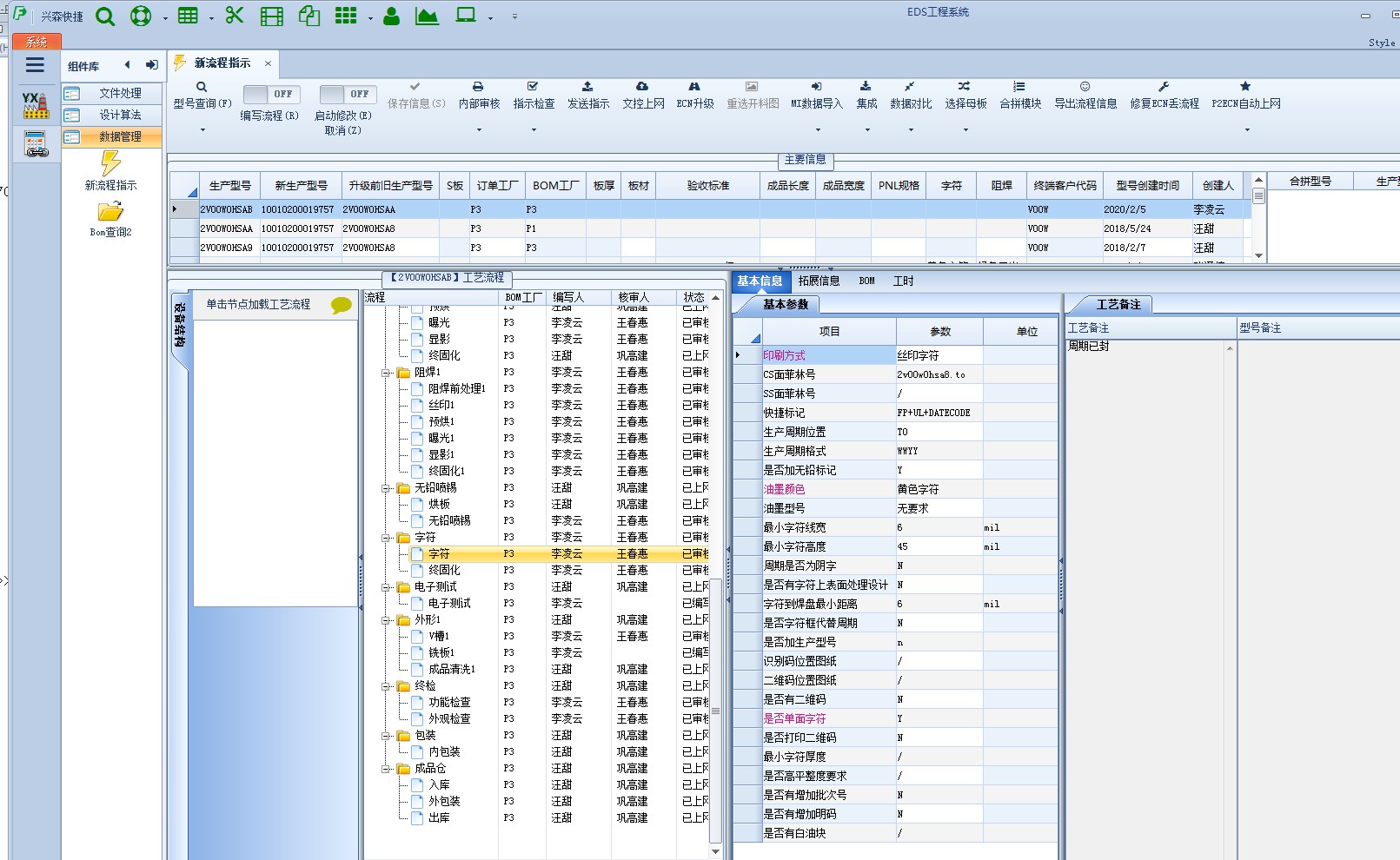Click the pin/dock arrow icon beside 组件库
Screen dimensions: 1400x860
pyautogui.click(x=152, y=65)
